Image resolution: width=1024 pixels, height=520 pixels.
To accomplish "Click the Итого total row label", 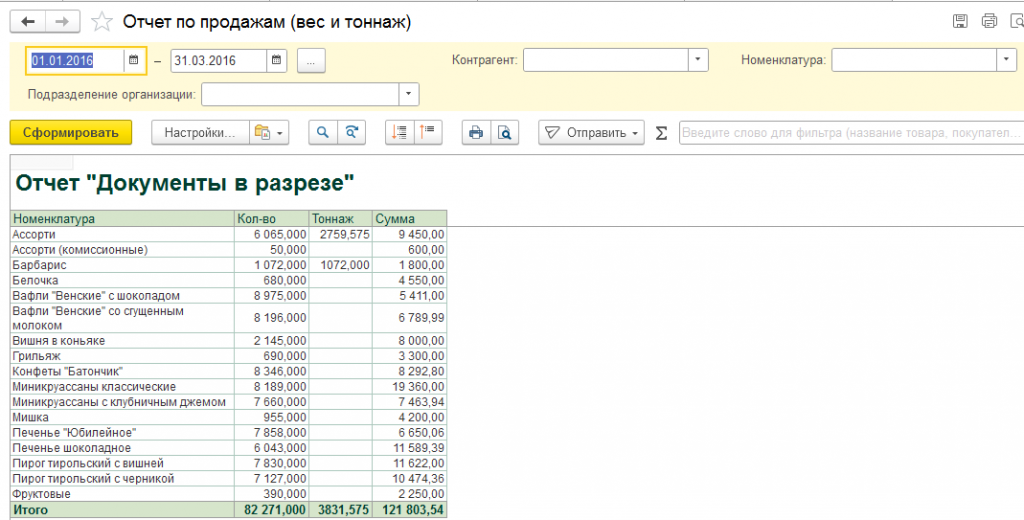I will point(31,510).
